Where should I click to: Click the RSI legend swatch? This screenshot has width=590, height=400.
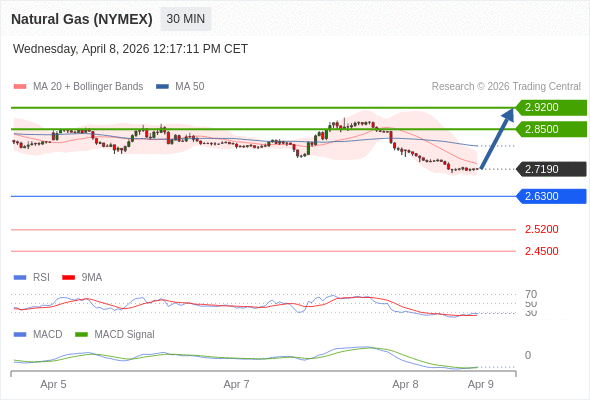(x=20, y=278)
